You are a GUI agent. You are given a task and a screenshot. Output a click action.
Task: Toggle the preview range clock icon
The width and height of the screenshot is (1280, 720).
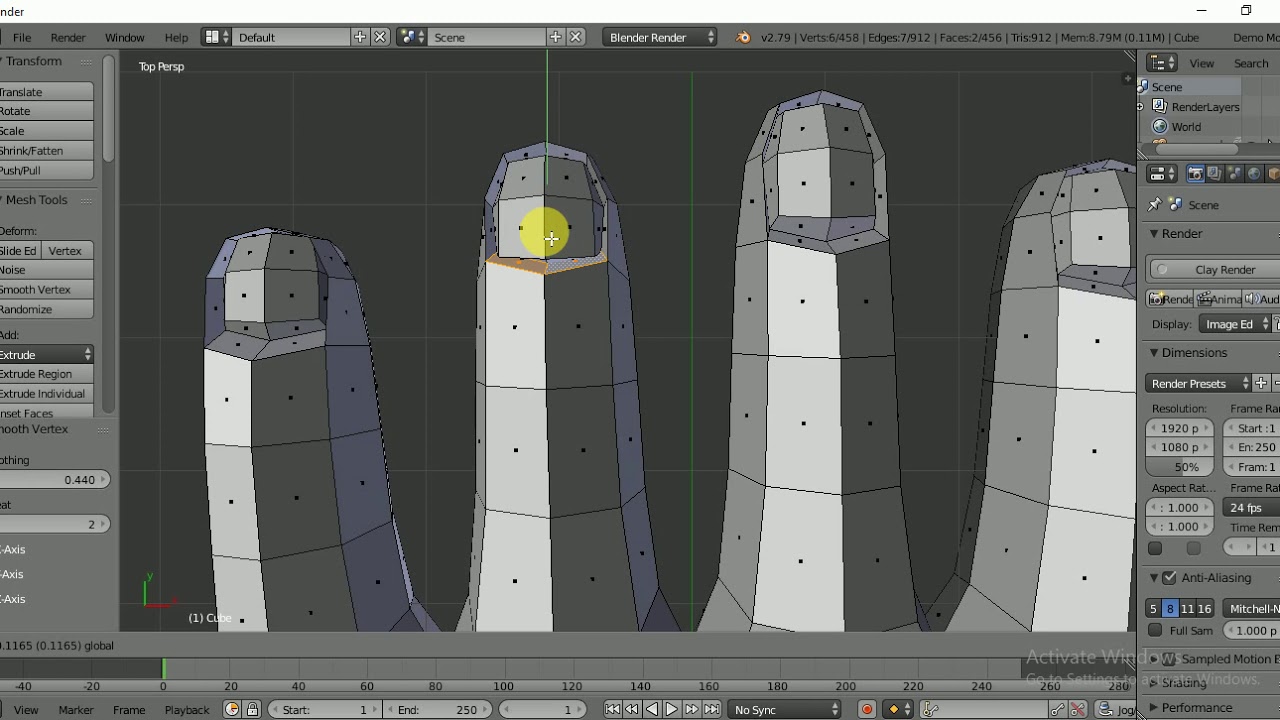point(232,709)
